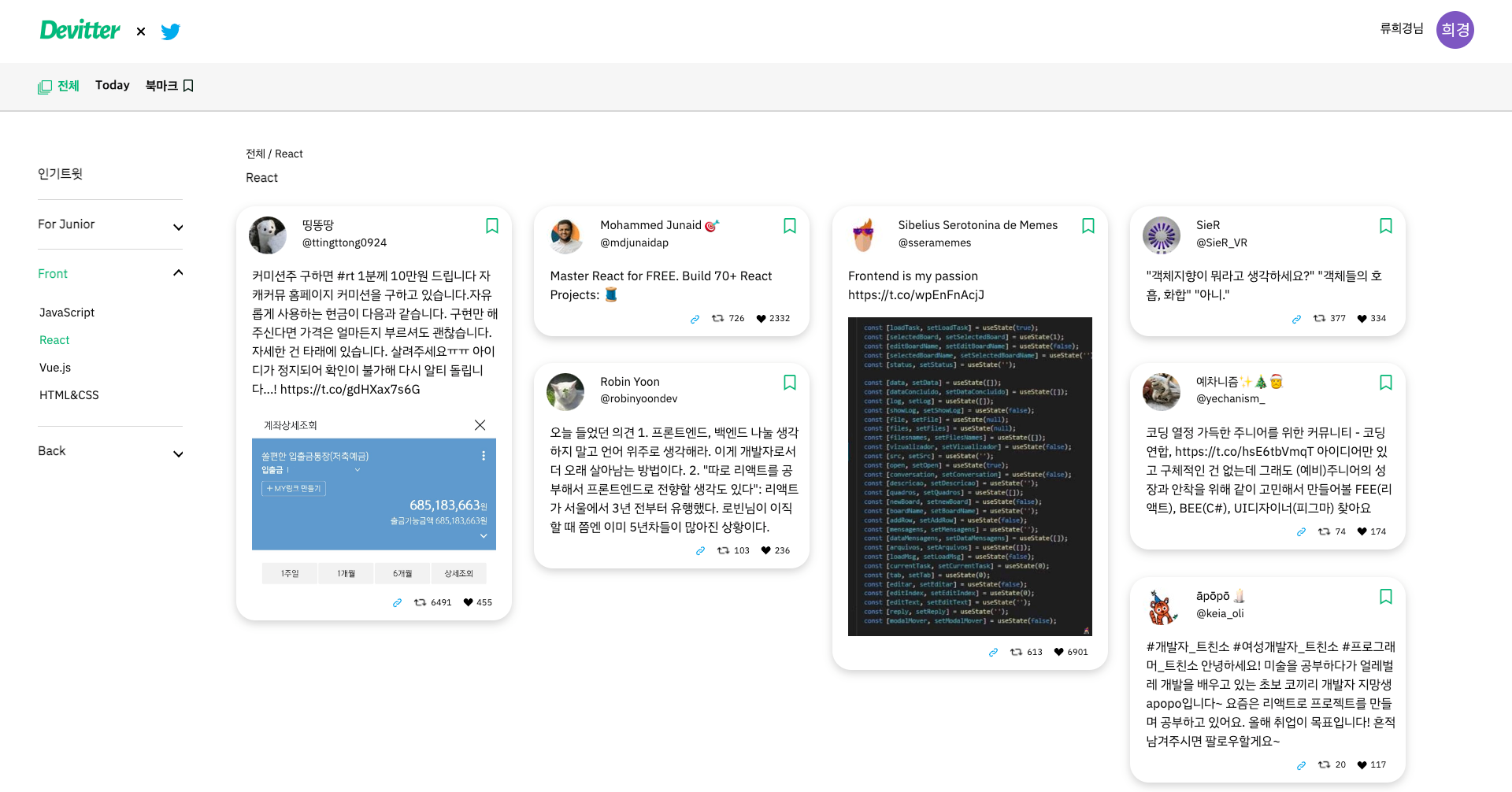Open Sibelius Serotonina profile avatar

click(864, 235)
